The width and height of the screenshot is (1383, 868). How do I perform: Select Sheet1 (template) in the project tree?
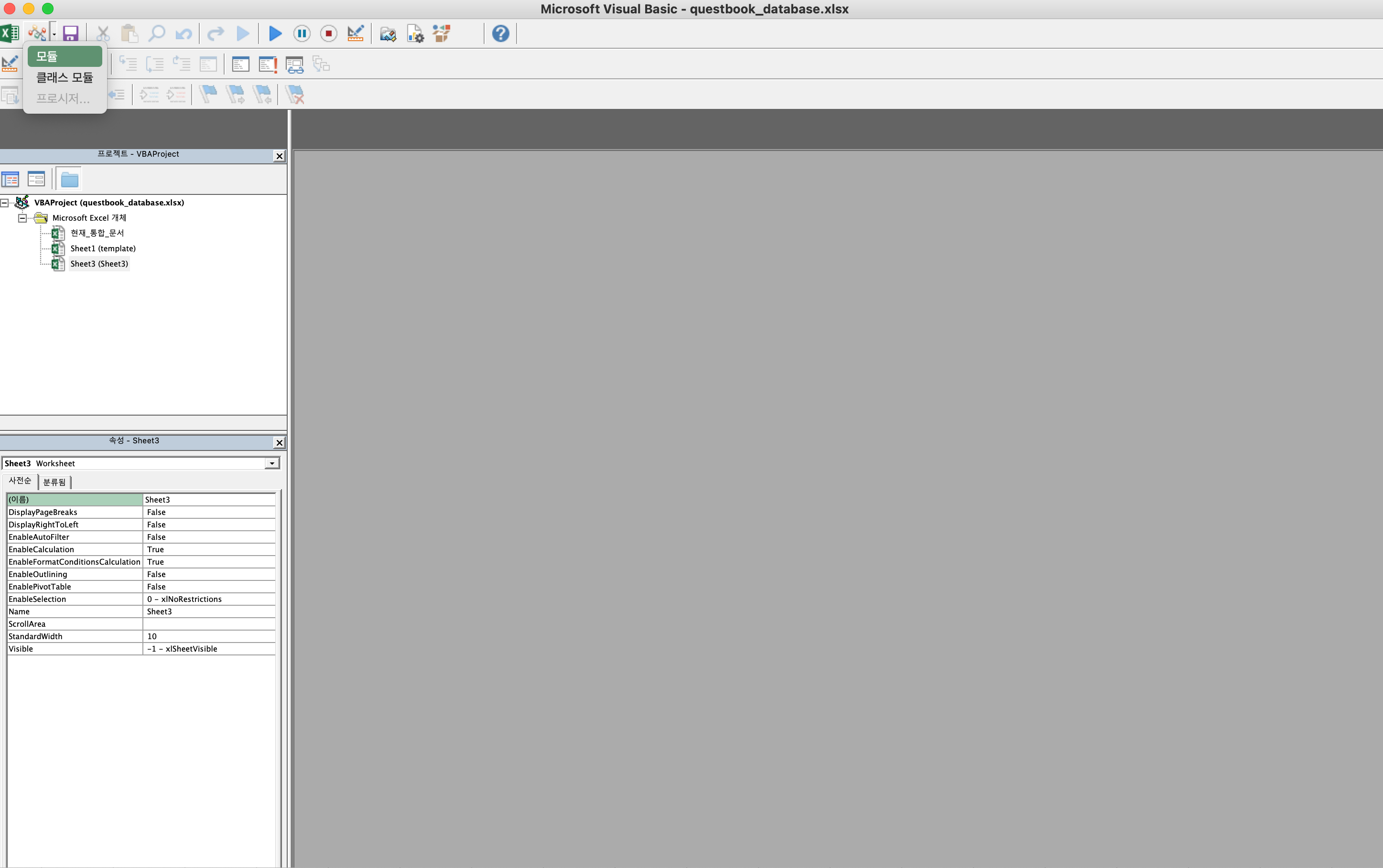103,248
